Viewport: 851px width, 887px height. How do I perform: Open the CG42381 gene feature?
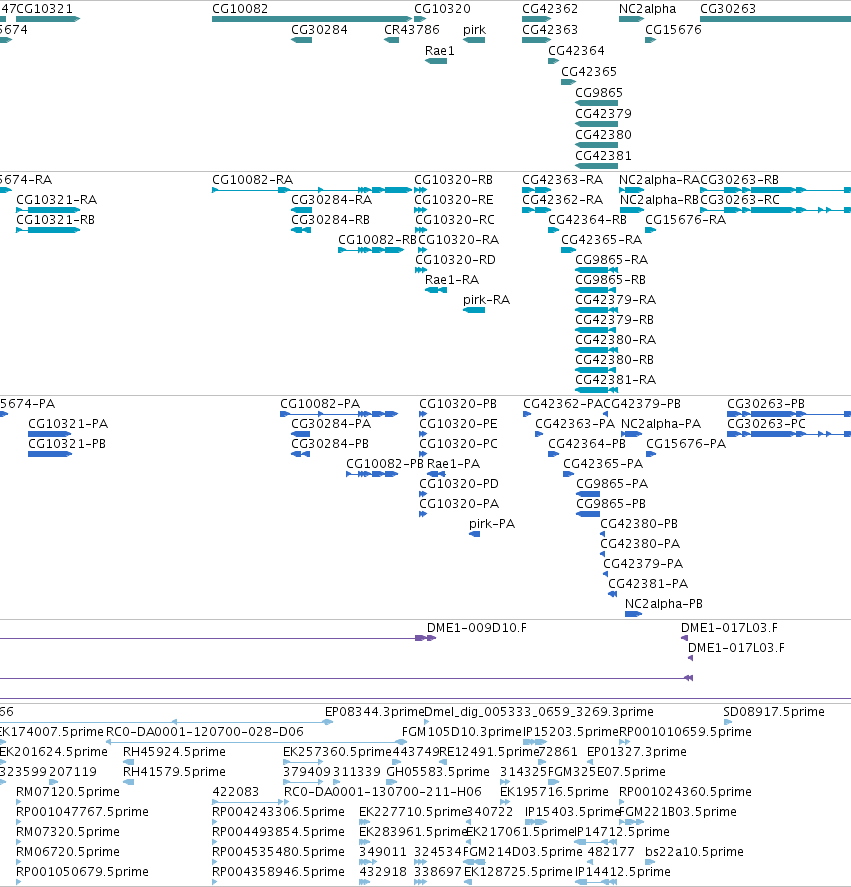[596, 166]
